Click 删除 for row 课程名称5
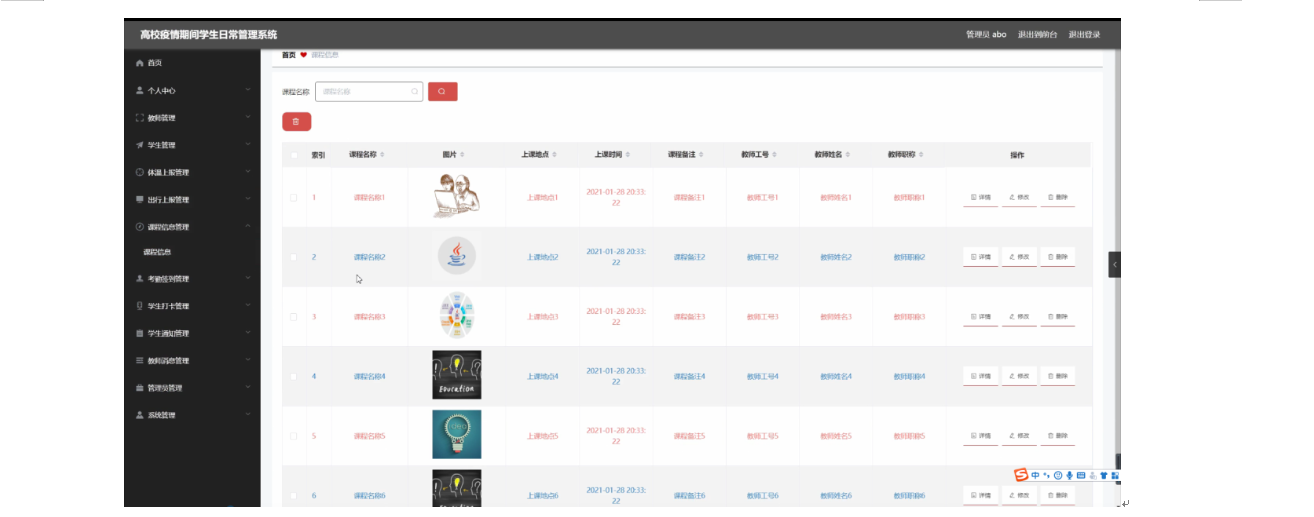Viewport: 1314px width, 517px height. click(1057, 436)
